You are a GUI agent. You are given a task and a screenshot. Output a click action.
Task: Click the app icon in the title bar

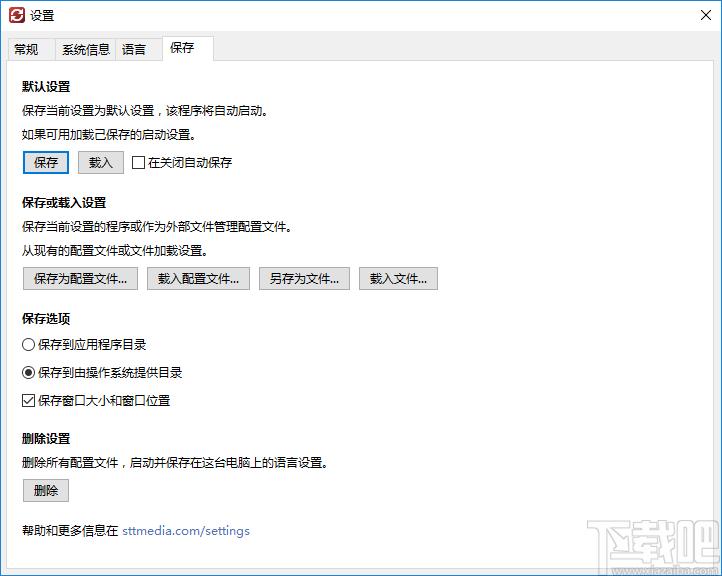pyautogui.click(x=17, y=15)
